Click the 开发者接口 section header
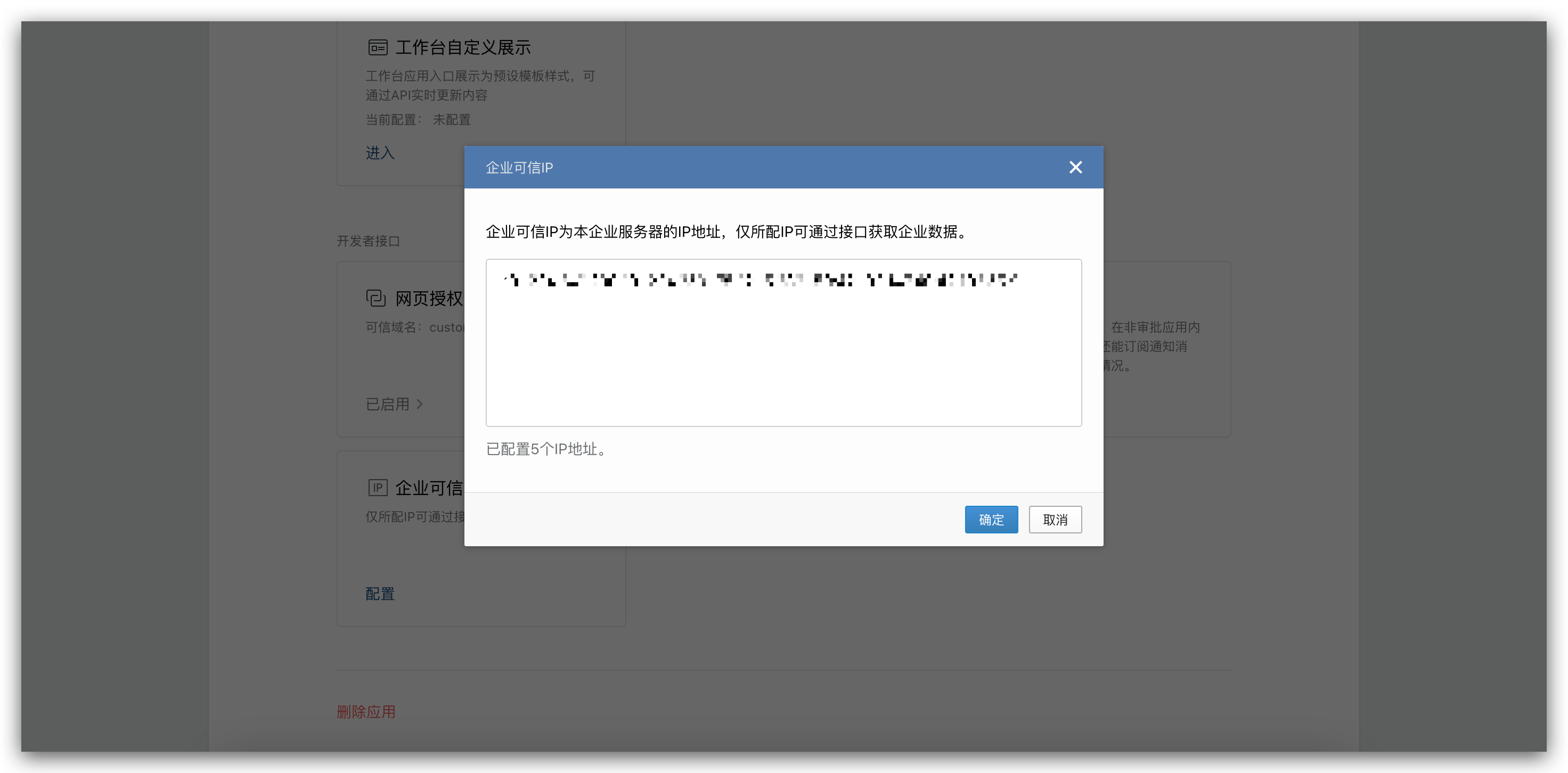This screenshot has width=1568, height=773. point(367,241)
